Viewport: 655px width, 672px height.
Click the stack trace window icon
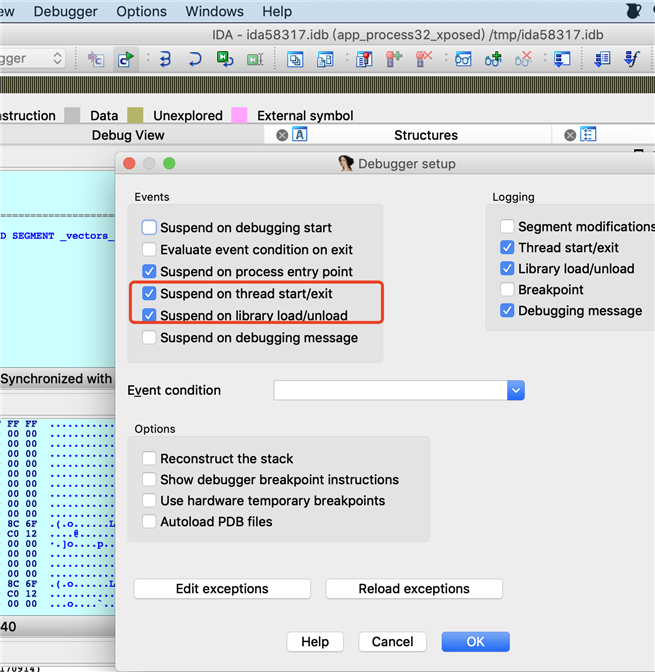pyautogui.click(x=562, y=59)
